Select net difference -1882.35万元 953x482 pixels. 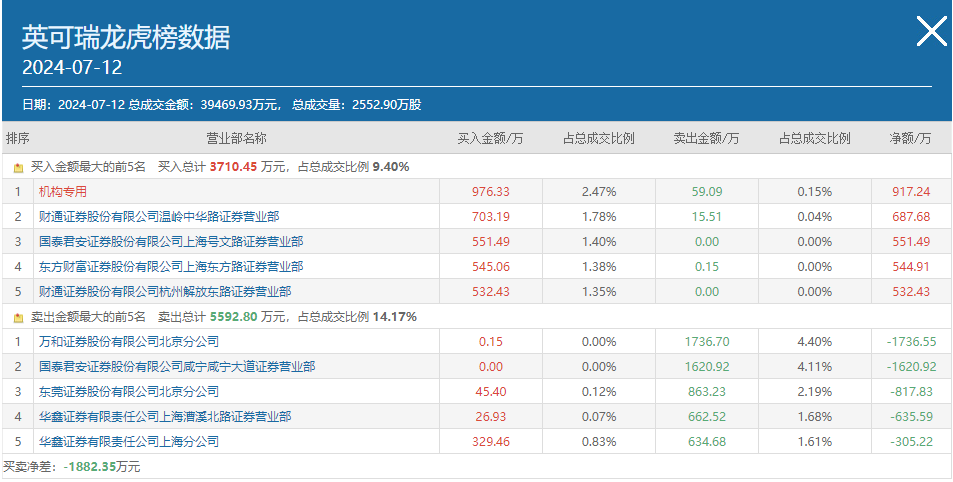[x=101, y=467]
